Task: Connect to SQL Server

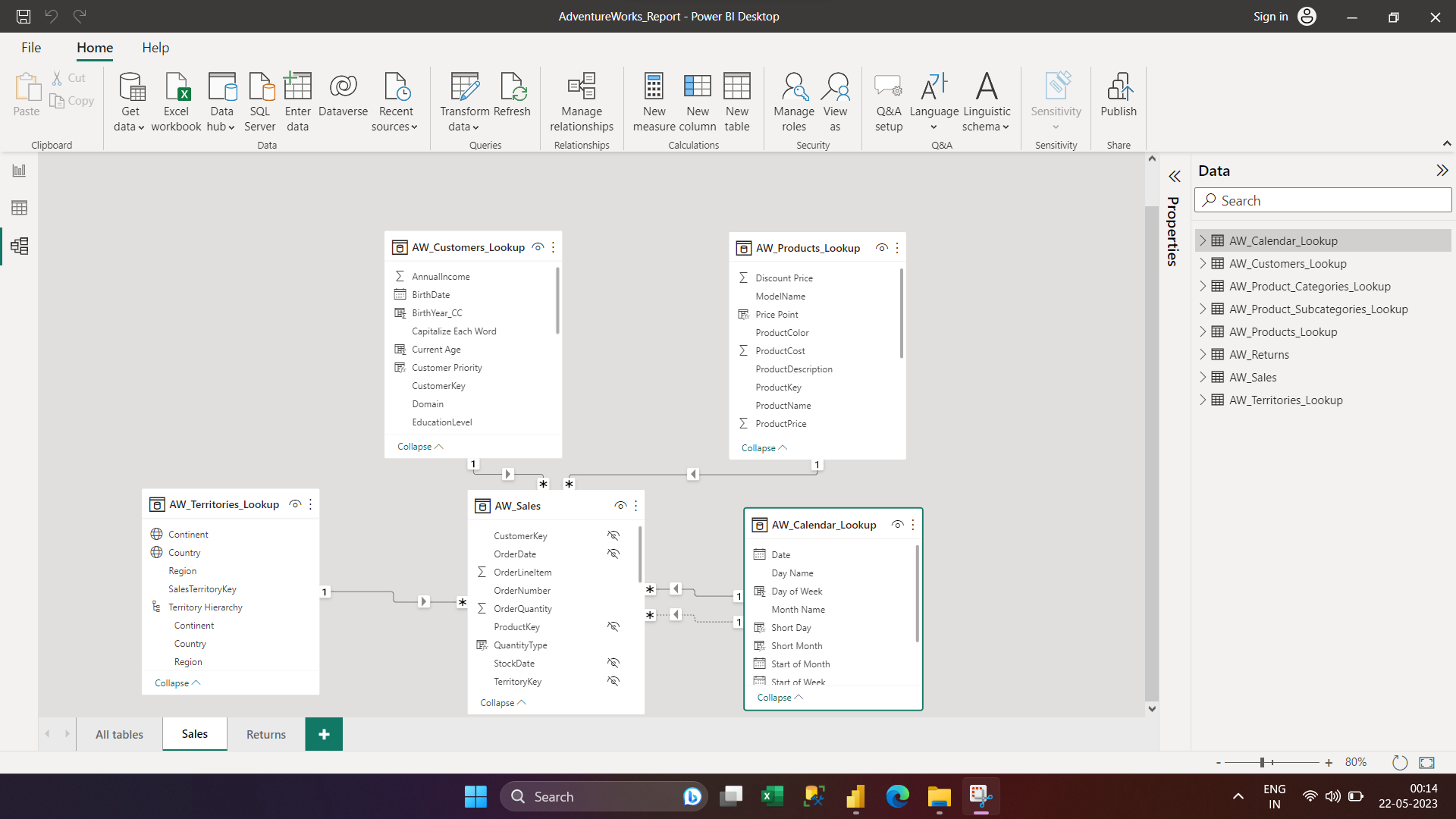Action: [260, 102]
